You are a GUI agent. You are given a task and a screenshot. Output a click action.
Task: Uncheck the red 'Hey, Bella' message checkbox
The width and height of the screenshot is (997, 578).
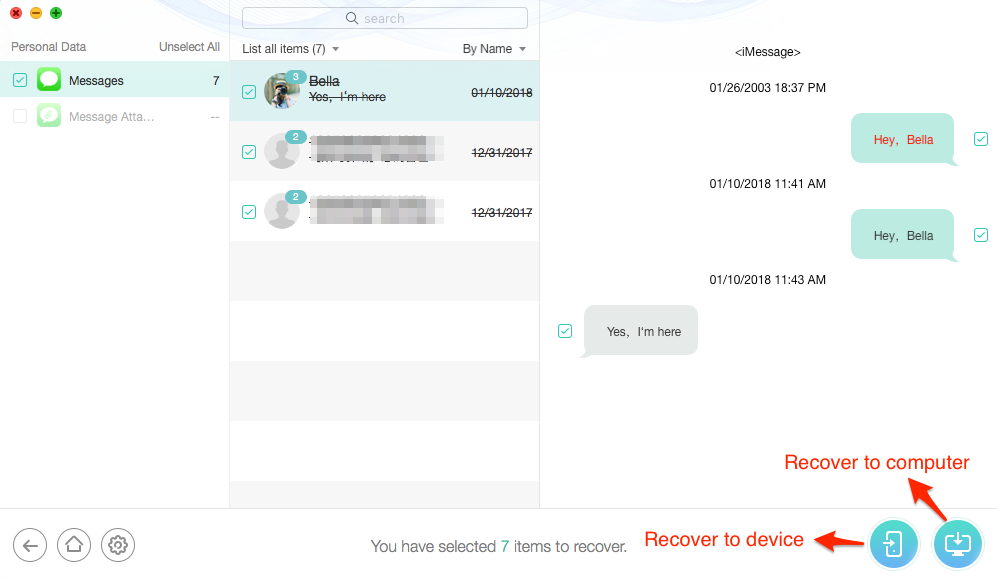(980, 139)
